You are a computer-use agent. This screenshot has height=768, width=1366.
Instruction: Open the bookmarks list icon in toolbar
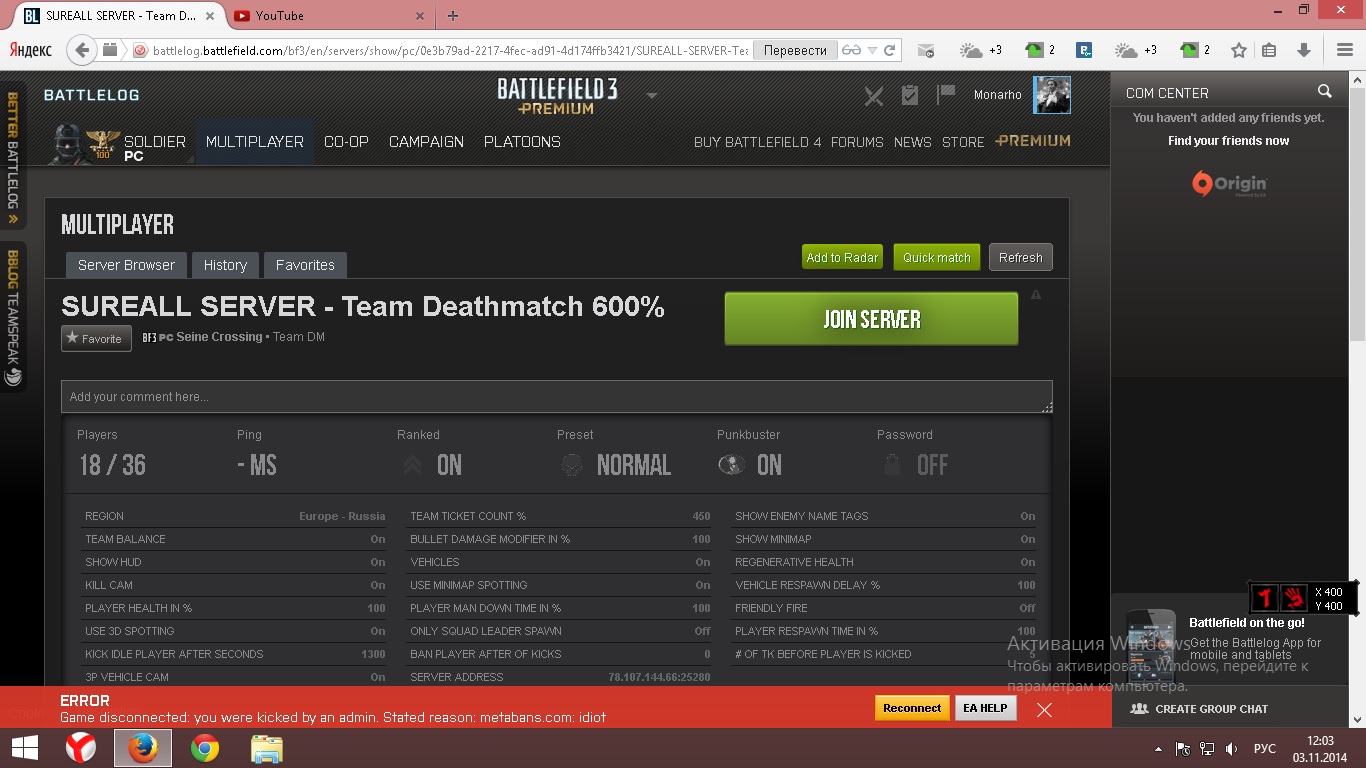(1269, 50)
